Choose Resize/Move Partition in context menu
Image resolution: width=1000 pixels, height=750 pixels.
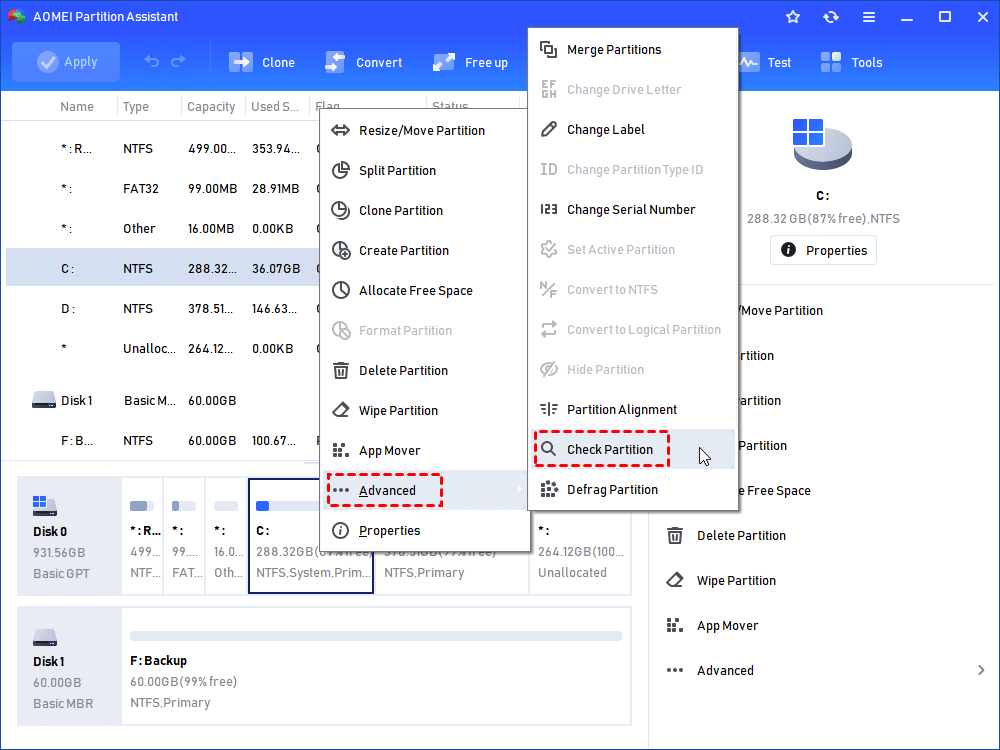coord(421,131)
